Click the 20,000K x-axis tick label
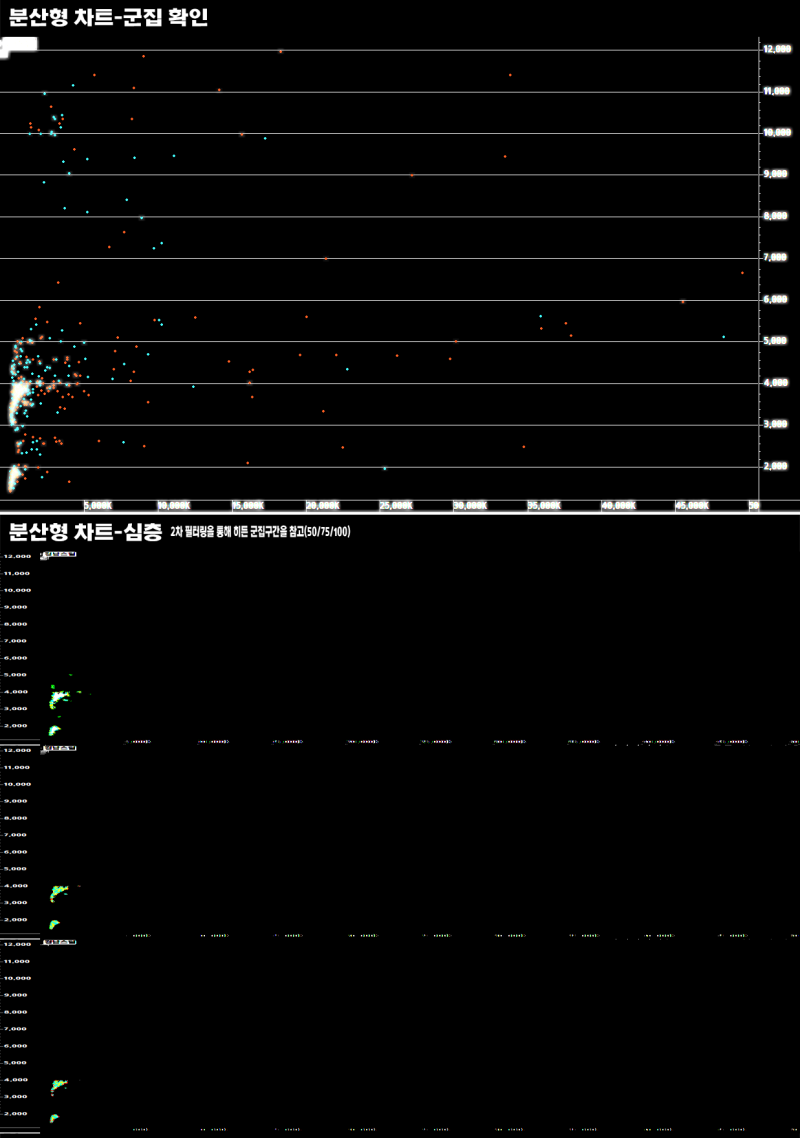The height and width of the screenshot is (1138, 800). coord(322,505)
